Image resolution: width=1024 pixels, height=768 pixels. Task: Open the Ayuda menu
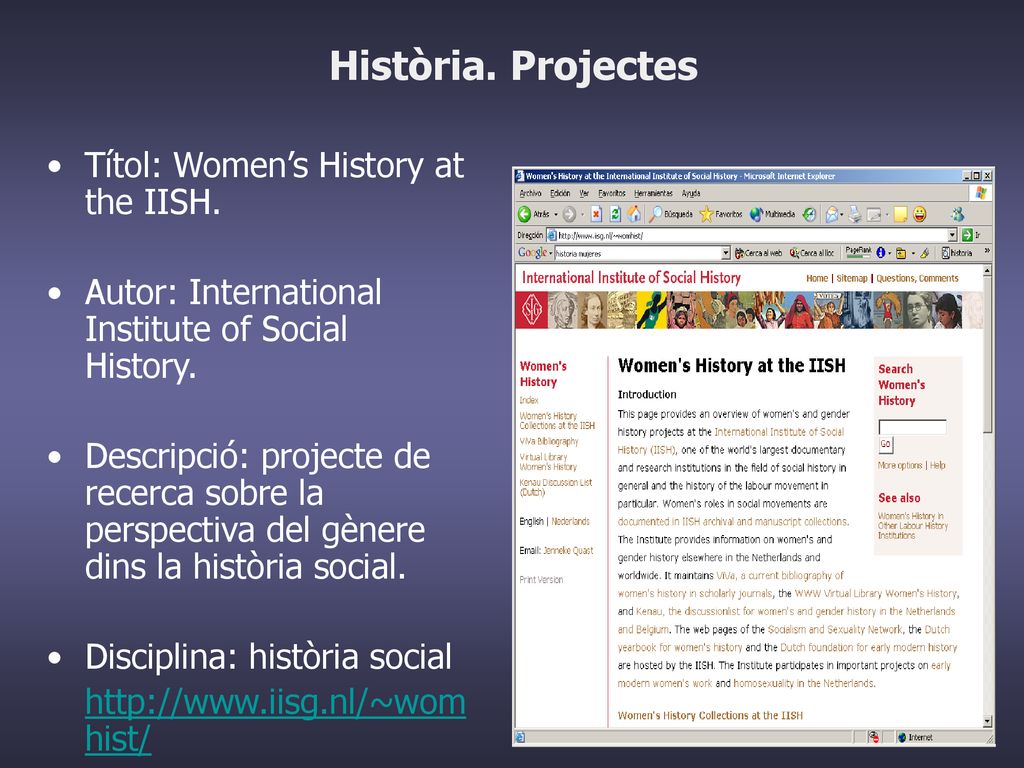point(691,193)
